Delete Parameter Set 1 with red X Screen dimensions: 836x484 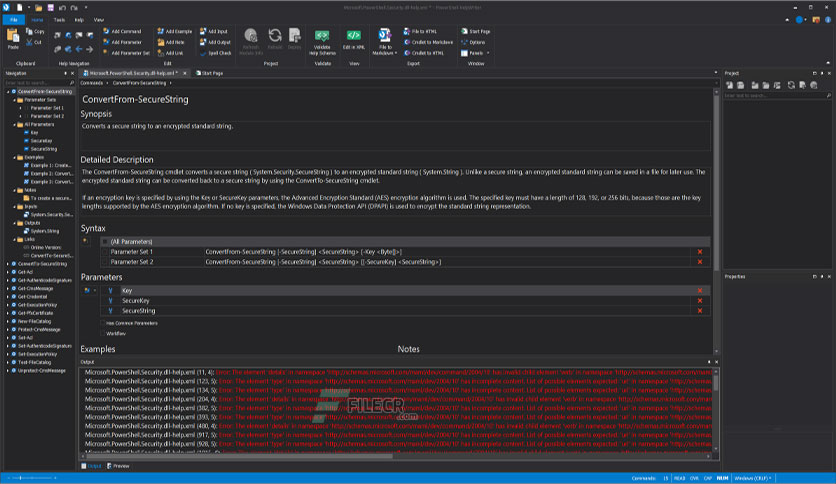700,252
